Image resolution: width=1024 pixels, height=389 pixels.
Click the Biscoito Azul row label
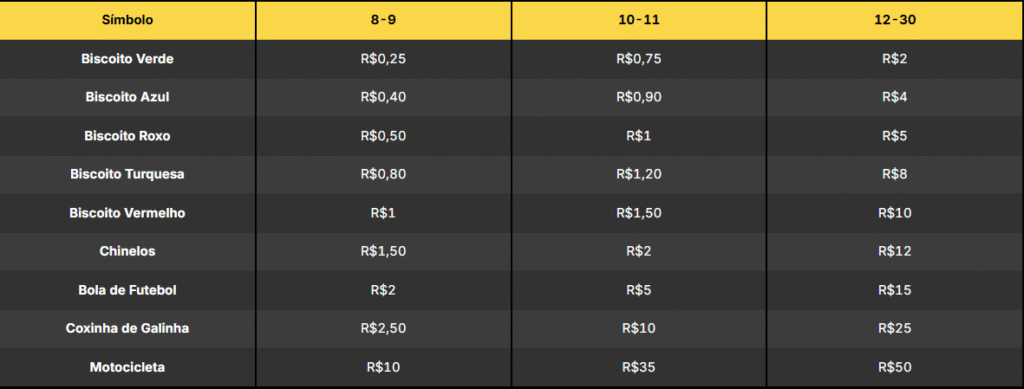click(127, 97)
